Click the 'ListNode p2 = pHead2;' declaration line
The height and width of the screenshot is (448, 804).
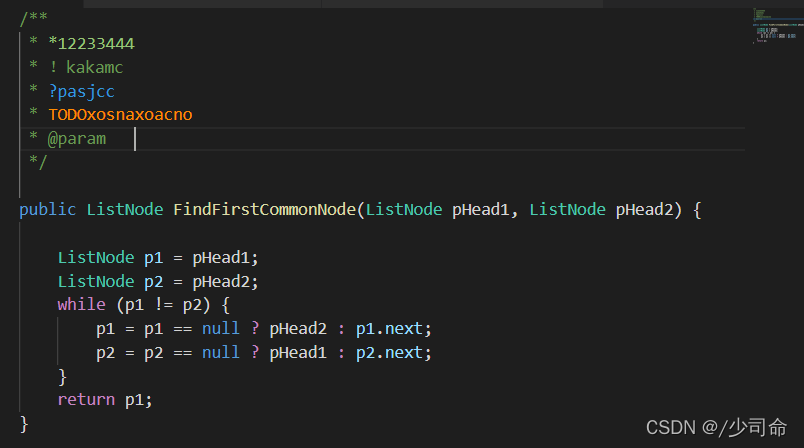pyautogui.click(x=158, y=281)
